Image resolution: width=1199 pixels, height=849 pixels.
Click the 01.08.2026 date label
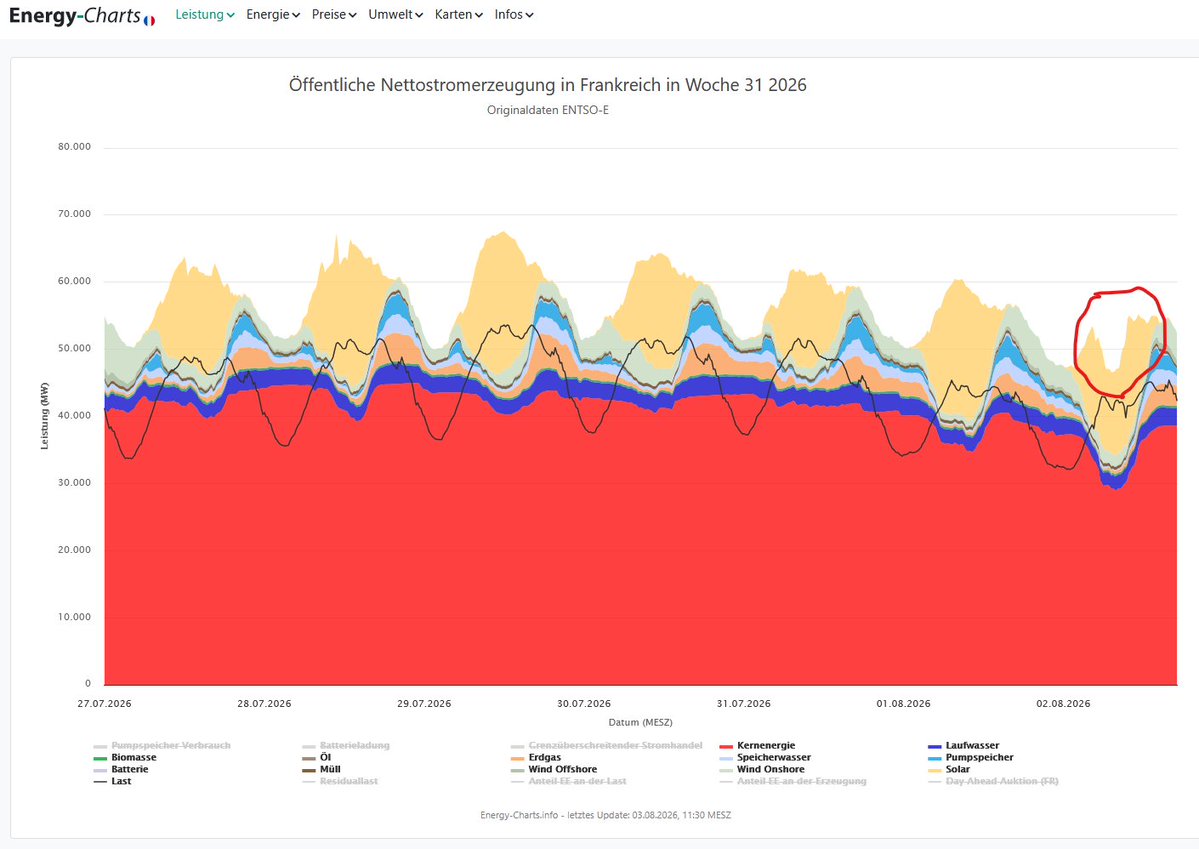tap(903, 704)
